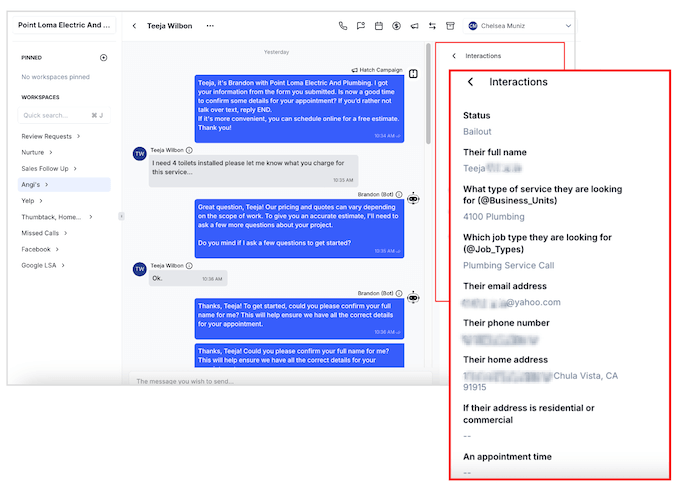Click the phone call icon
680x488 pixels.
(x=343, y=26)
